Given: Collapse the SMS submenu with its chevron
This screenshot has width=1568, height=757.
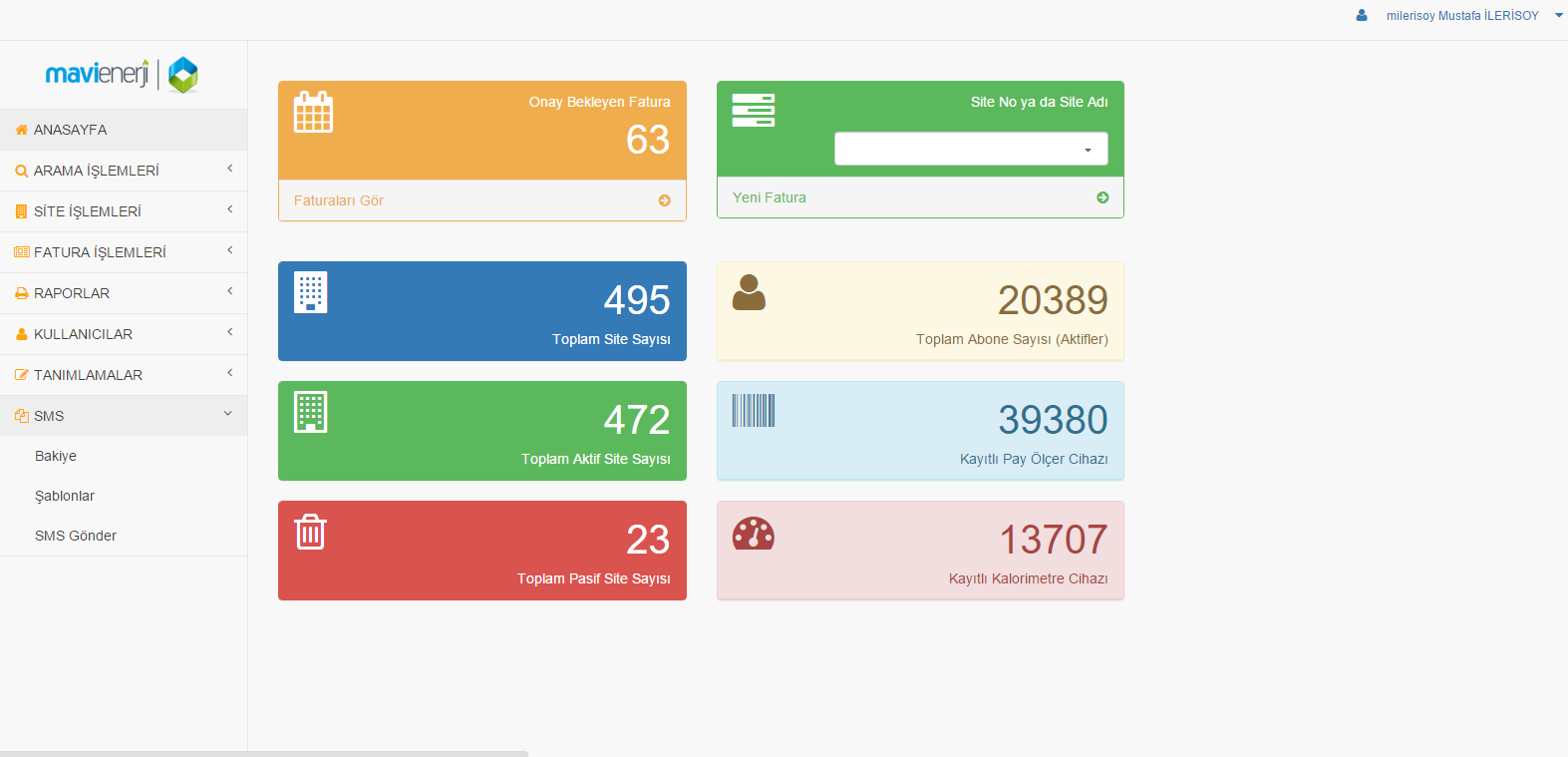Looking at the screenshot, I should (228, 414).
